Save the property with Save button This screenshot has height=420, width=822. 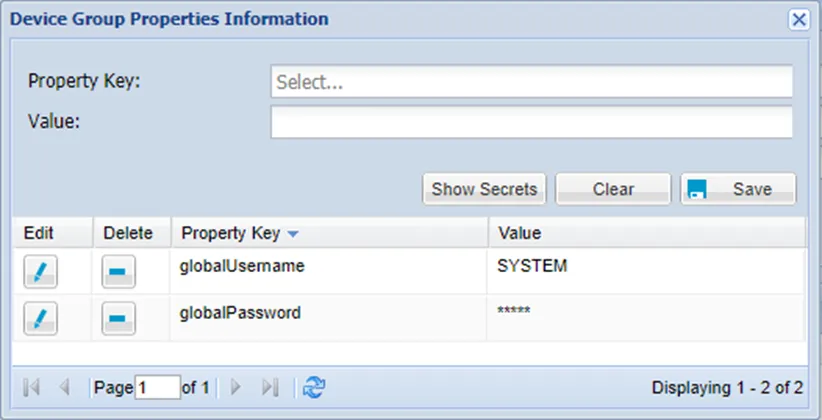(x=738, y=189)
